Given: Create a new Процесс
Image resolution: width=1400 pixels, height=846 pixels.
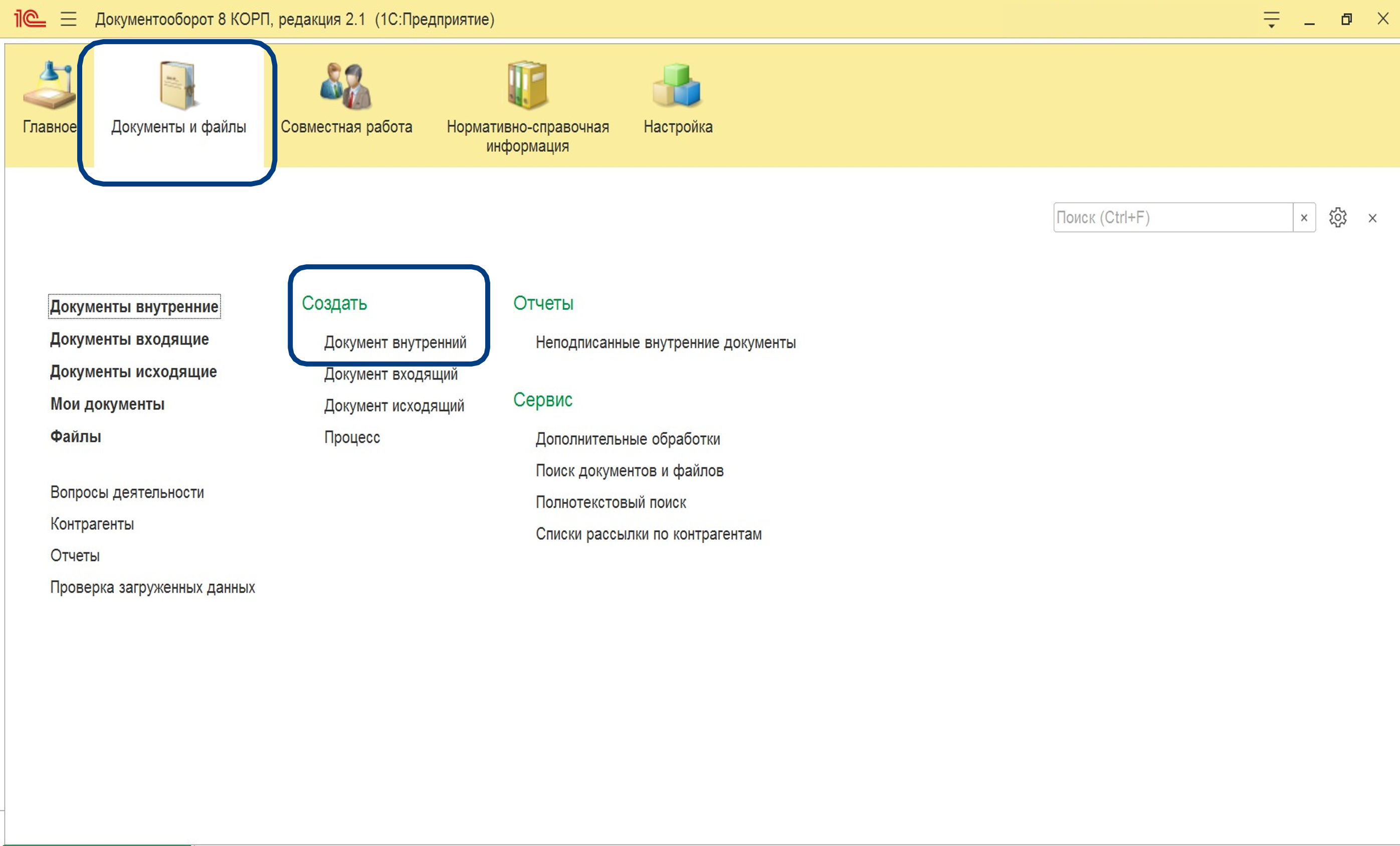Looking at the screenshot, I should pyautogui.click(x=352, y=438).
